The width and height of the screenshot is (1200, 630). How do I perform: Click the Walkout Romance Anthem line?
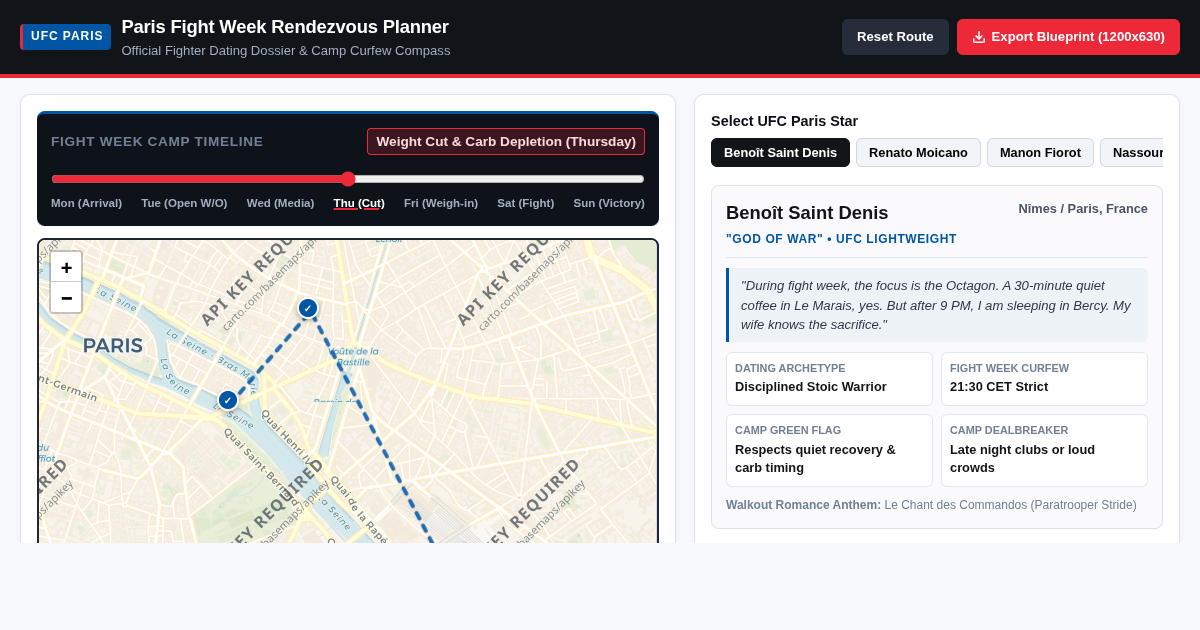[x=931, y=505]
